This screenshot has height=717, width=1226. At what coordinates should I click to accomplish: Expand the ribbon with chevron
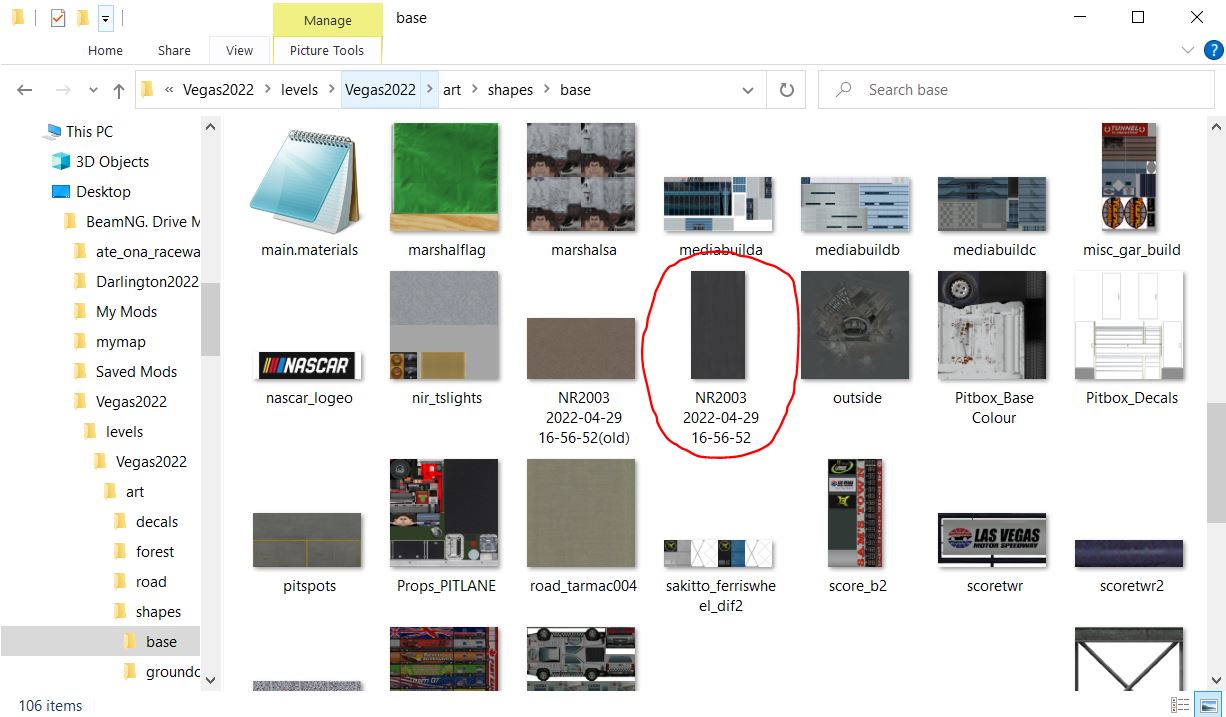click(x=1188, y=50)
